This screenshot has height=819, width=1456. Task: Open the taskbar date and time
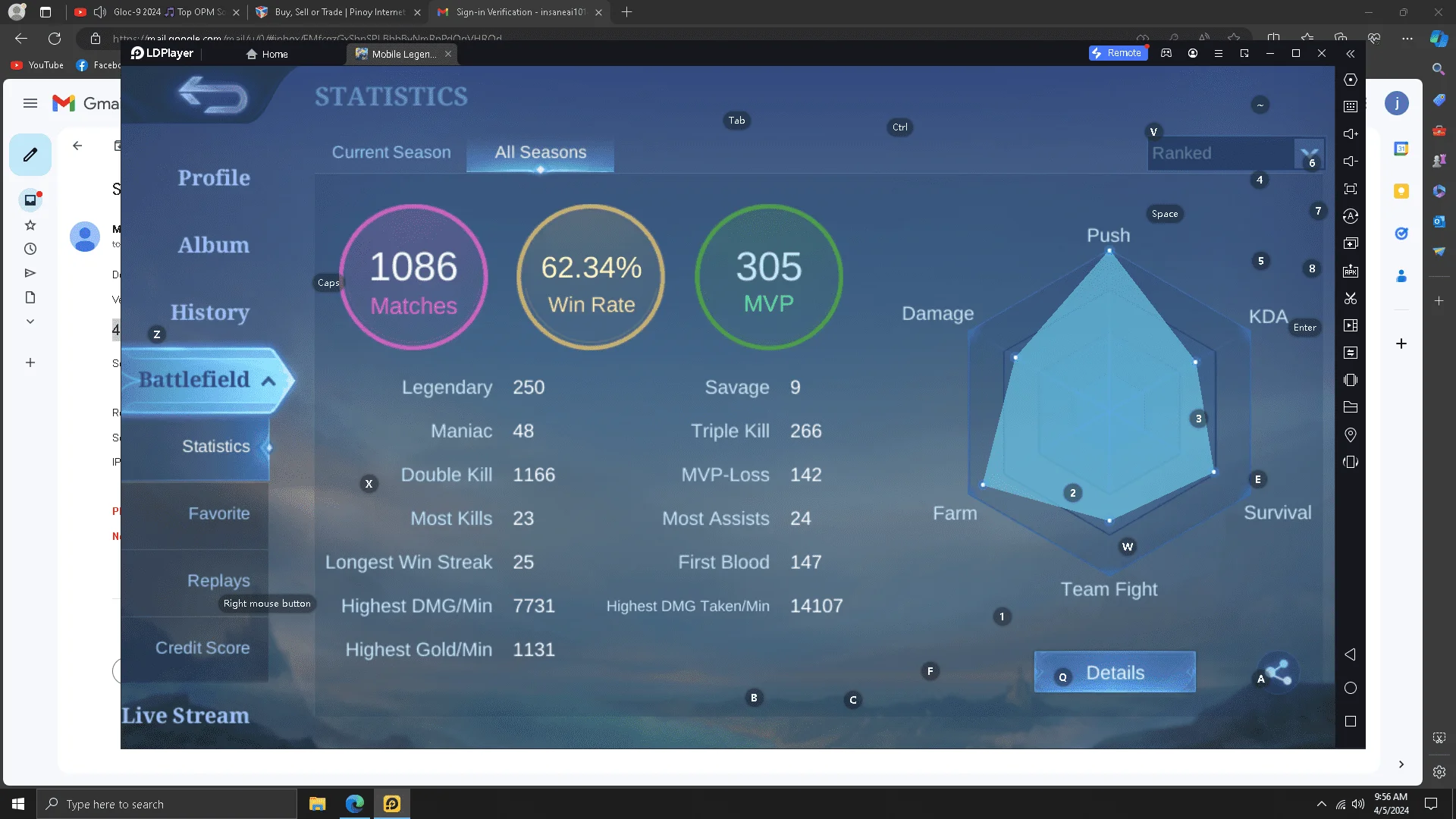click(1392, 804)
